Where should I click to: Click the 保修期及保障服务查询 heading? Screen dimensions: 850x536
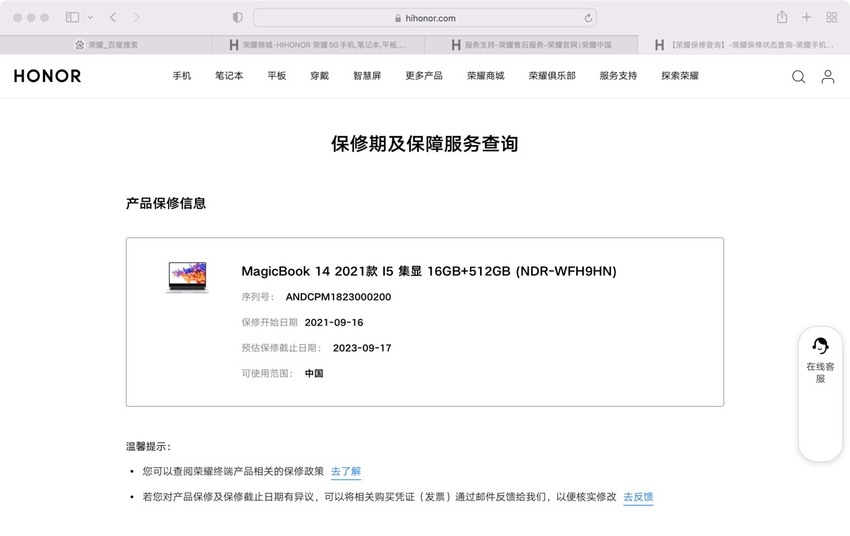[424, 144]
